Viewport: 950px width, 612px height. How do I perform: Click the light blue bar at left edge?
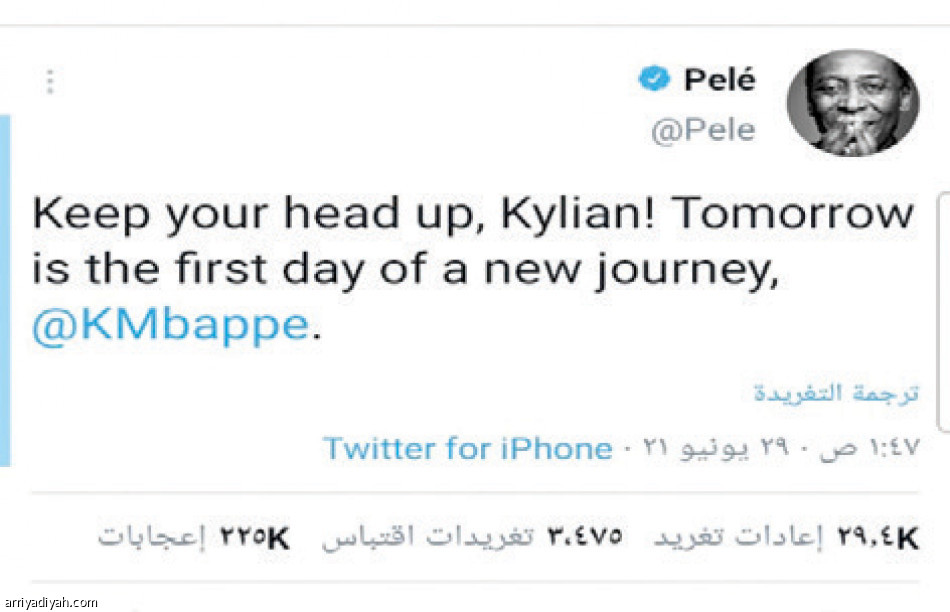click(x=4, y=290)
